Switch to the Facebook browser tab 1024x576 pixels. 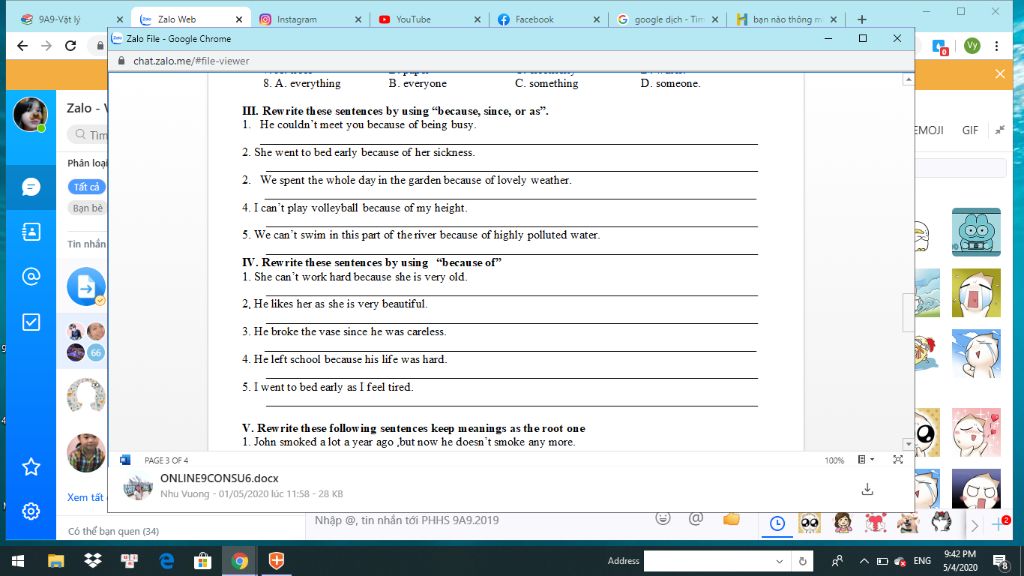pos(548,20)
